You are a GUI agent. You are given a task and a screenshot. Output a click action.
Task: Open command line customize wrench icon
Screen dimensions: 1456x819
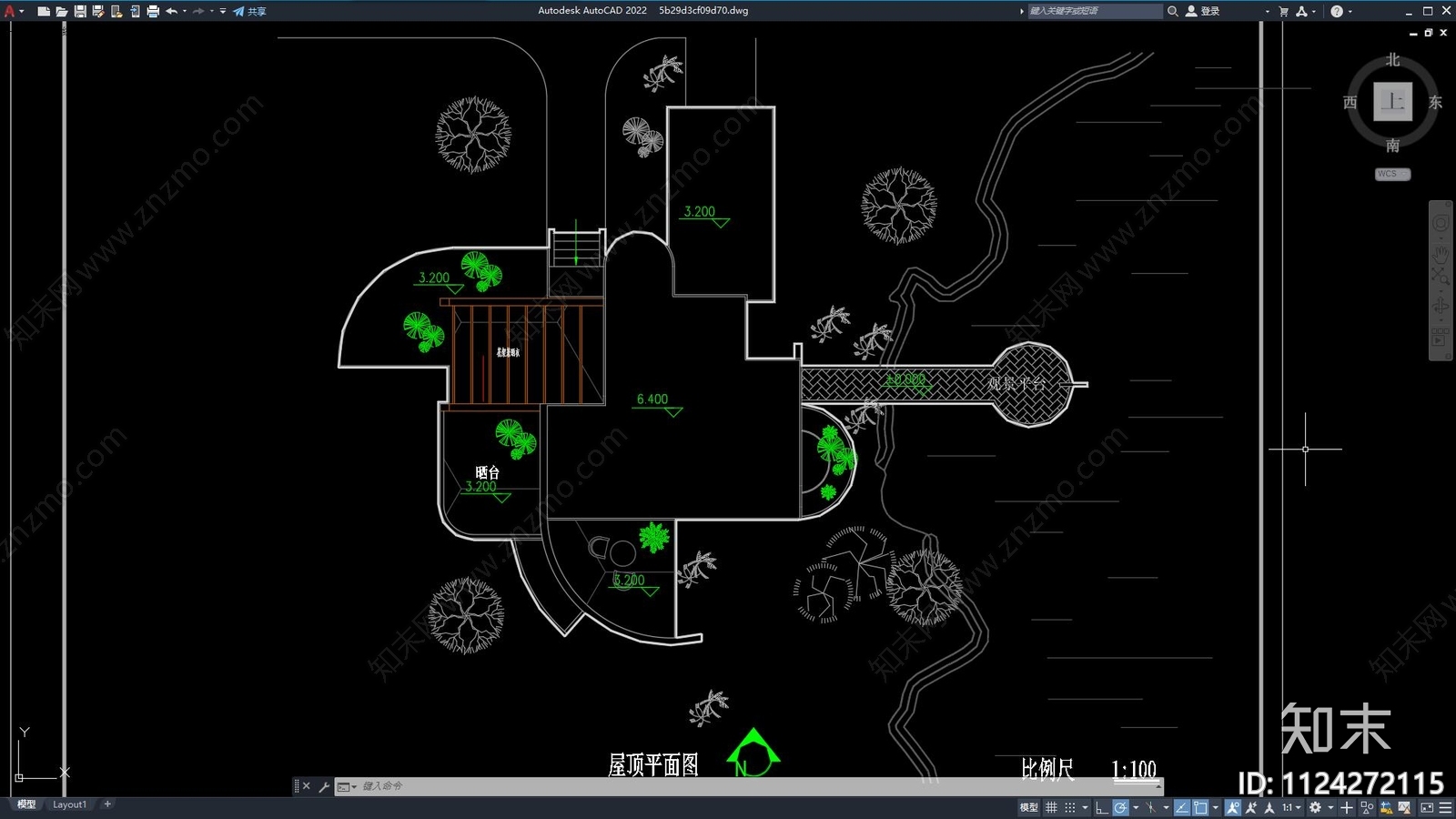point(324,786)
